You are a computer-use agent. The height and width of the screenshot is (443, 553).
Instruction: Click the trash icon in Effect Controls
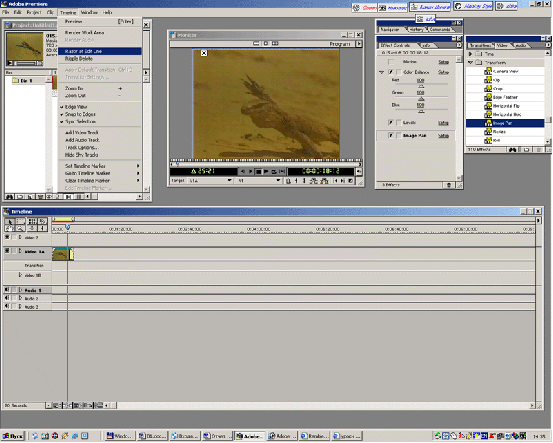pos(449,185)
